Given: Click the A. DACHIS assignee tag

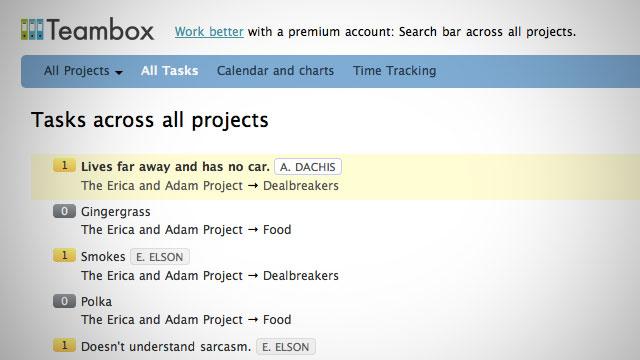Looking at the screenshot, I should [308, 167].
